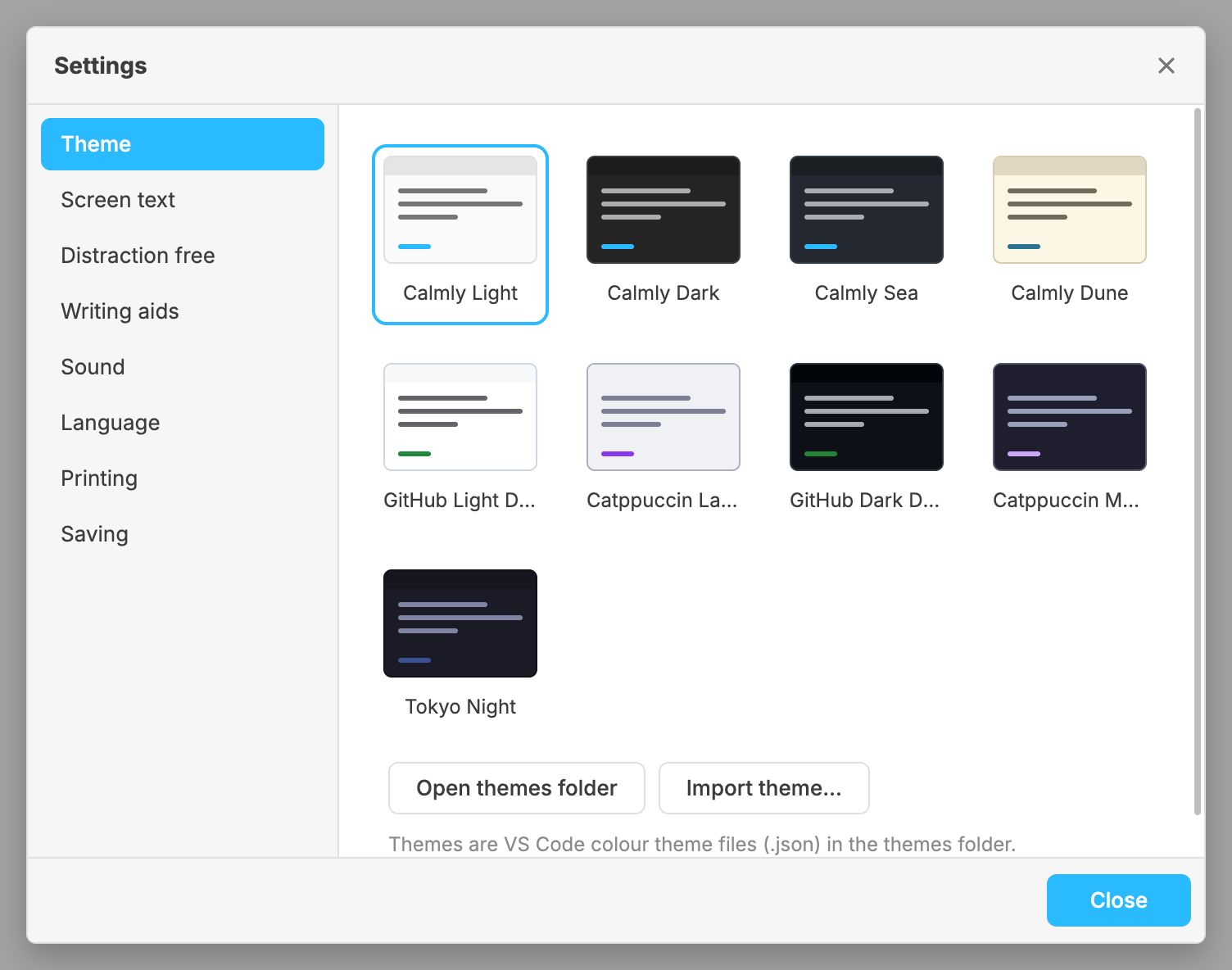Select the GitHub Light theme card
The width and height of the screenshot is (1232, 970).
point(460,442)
